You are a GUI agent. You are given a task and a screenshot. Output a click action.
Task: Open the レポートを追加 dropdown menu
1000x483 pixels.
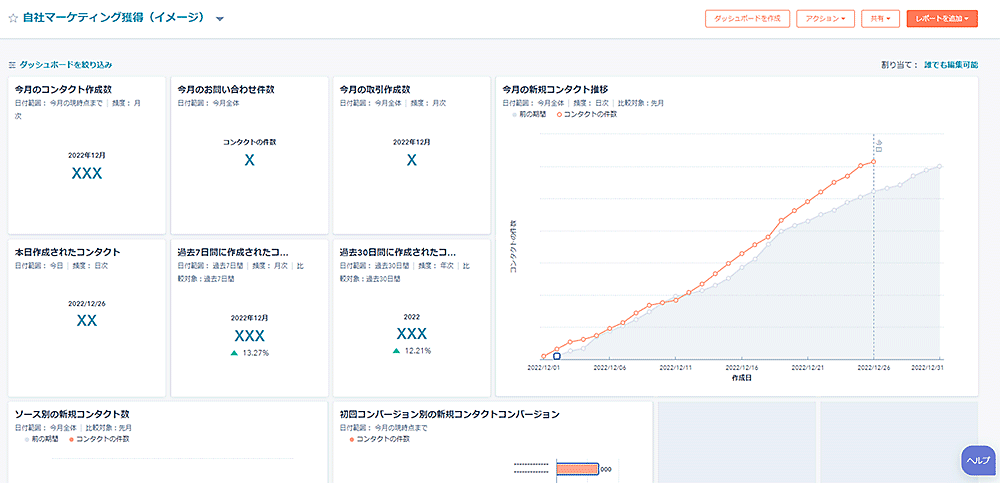[941, 18]
